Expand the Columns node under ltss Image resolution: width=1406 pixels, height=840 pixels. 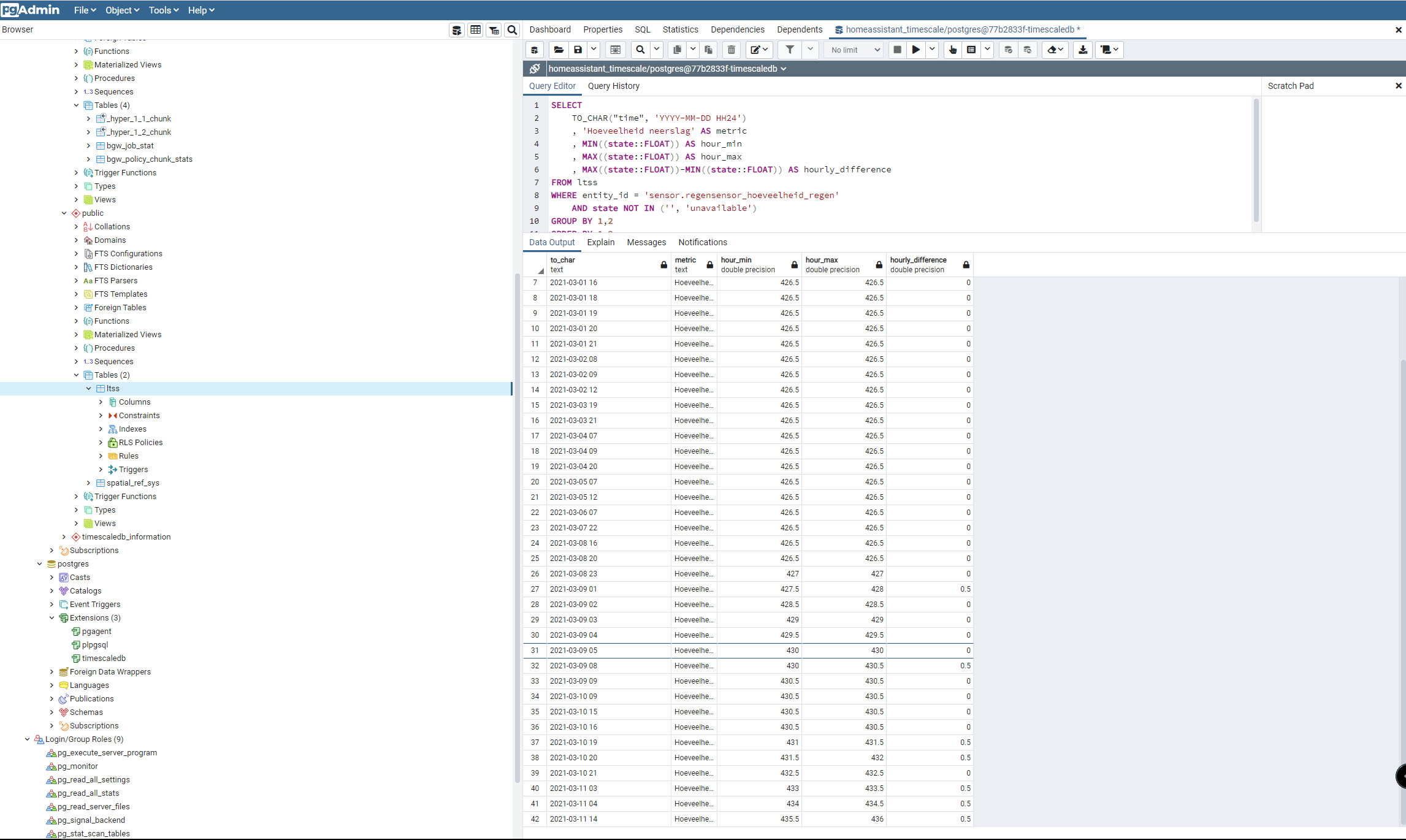tap(101, 402)
